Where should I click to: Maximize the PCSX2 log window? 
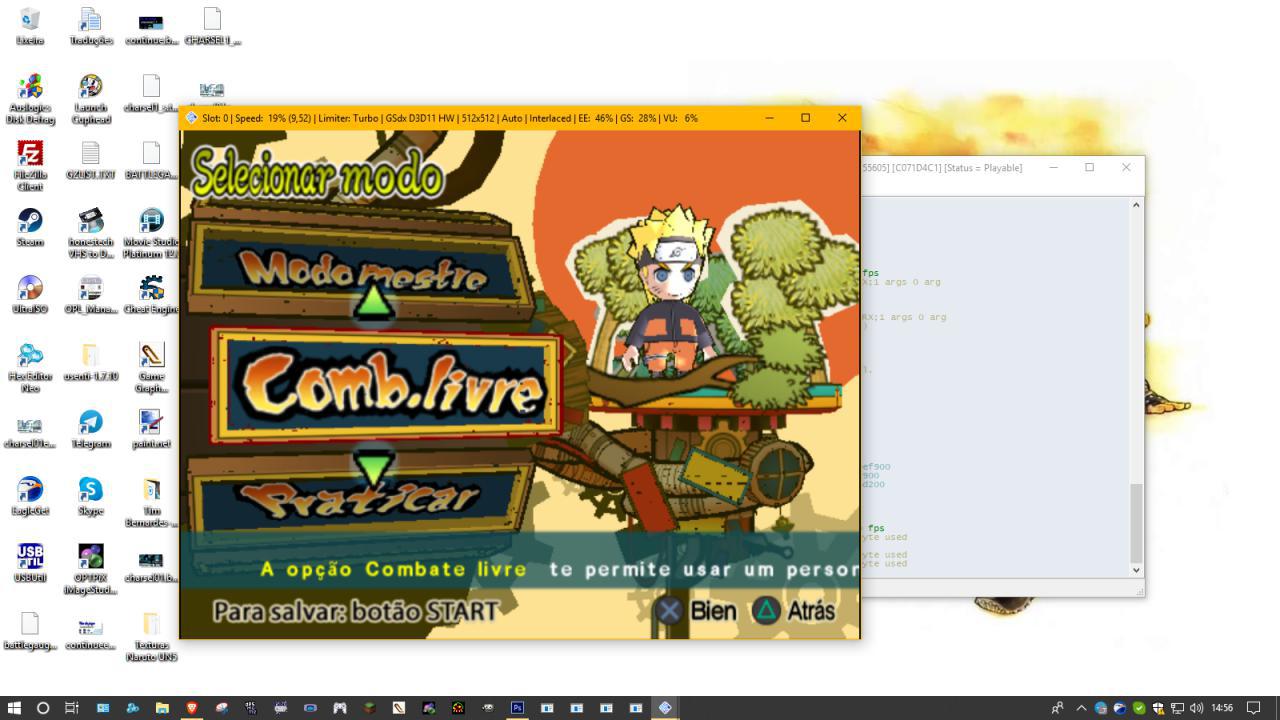(x=1089, y=168)
